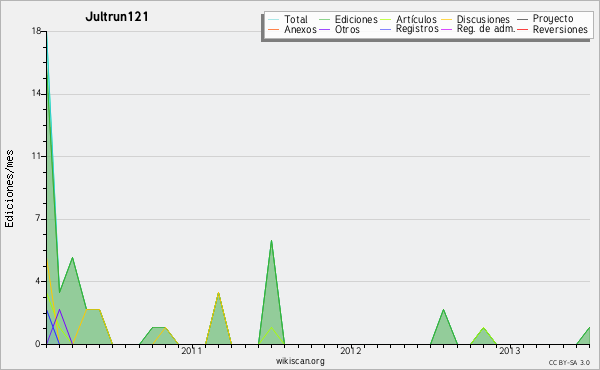This screenshot has height=370, width=600.
Task: Click the purple Otros legend line
Action: coord(324,29)
